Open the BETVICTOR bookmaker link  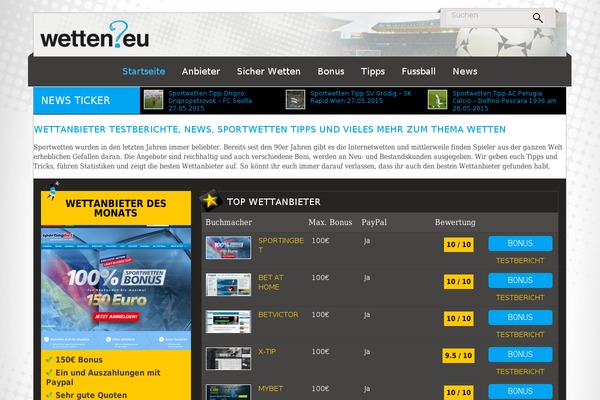point(278,315)
